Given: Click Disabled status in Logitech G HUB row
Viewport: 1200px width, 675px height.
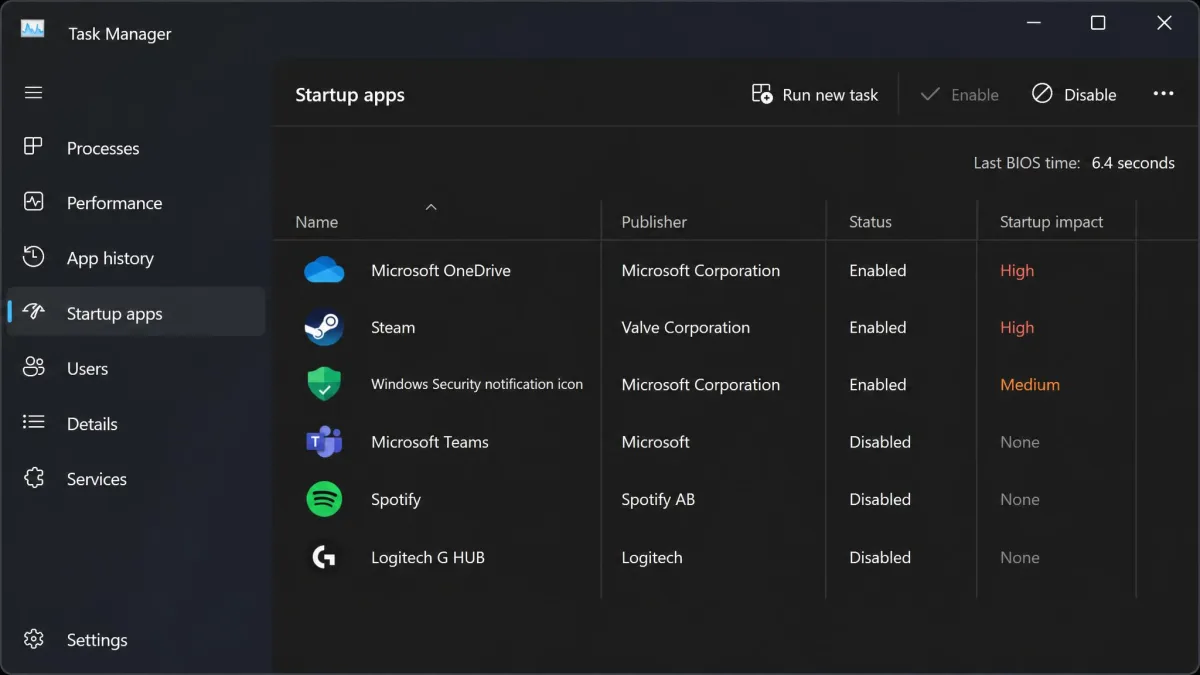Looking at the screenshot, I should pos(880,557).
